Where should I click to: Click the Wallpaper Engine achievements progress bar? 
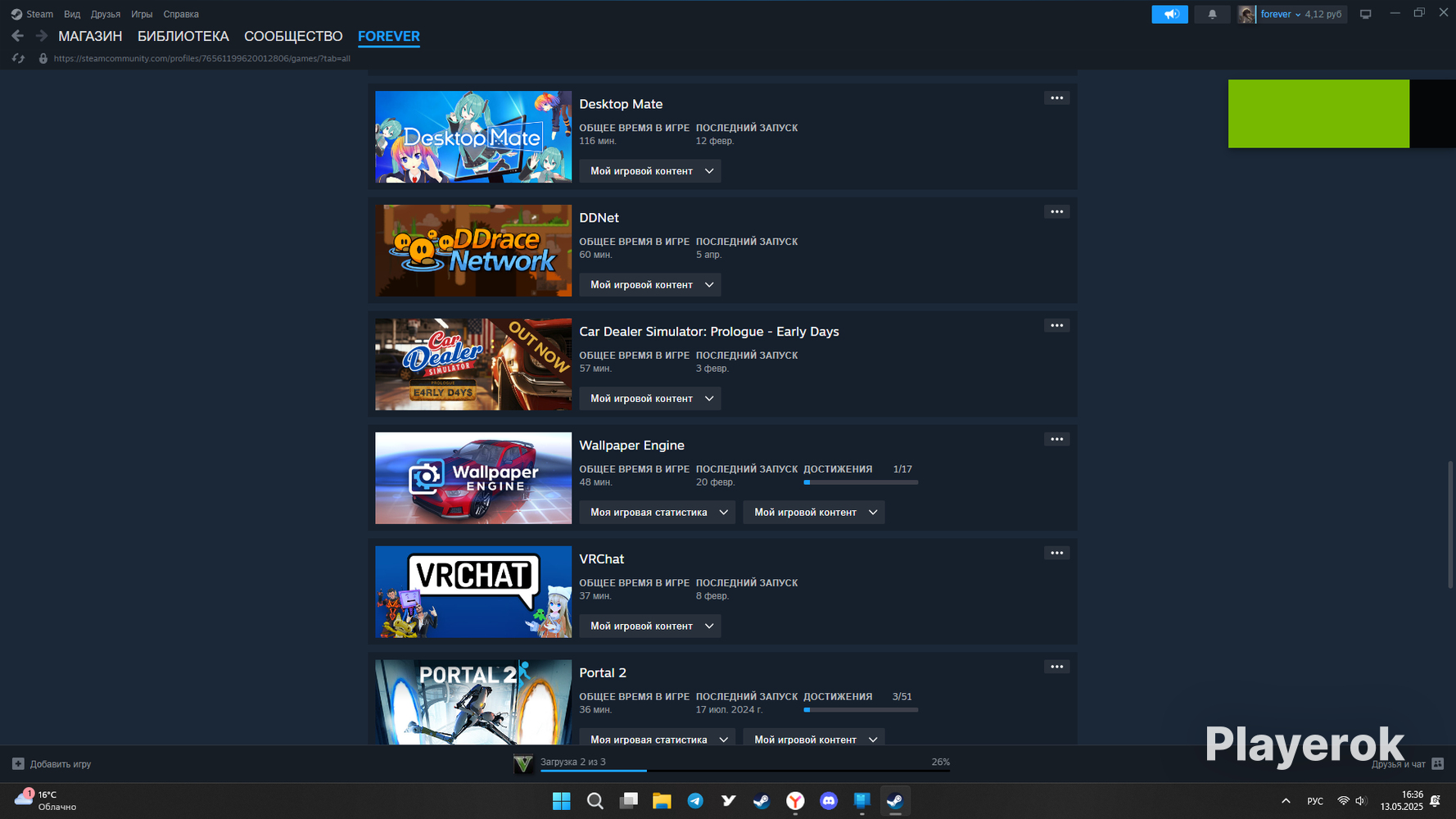[x=861, y=482]
